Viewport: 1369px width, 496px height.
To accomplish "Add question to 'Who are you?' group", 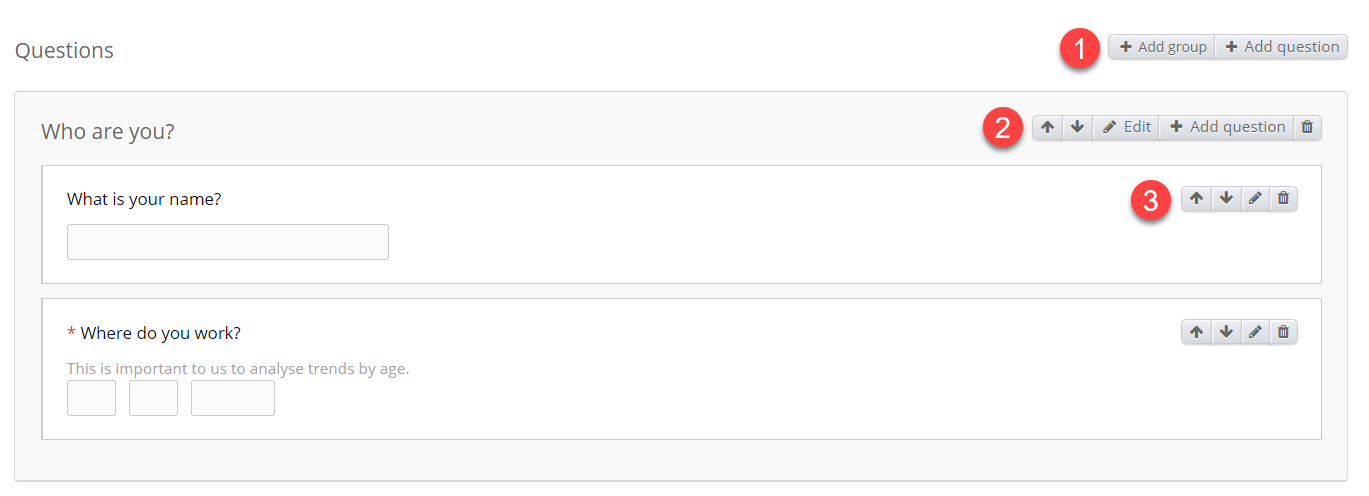I will pyautogui.click(x=1227, y=127).
